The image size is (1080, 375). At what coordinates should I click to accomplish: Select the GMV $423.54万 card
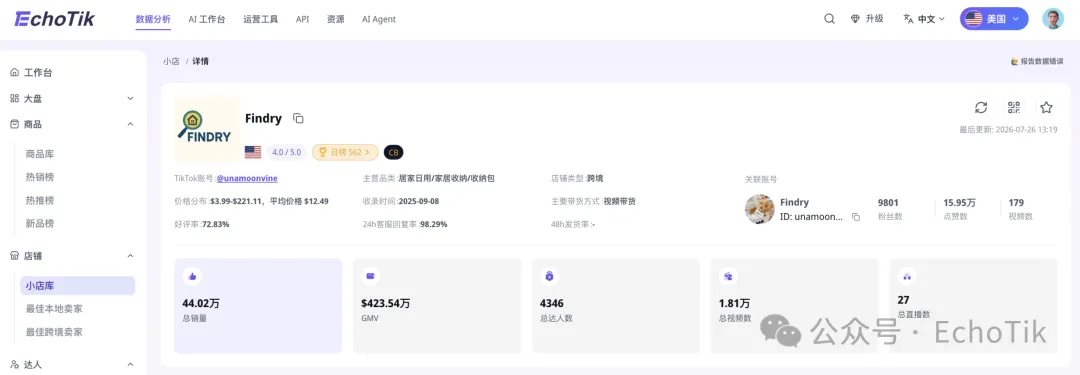(x=437, y=305)
